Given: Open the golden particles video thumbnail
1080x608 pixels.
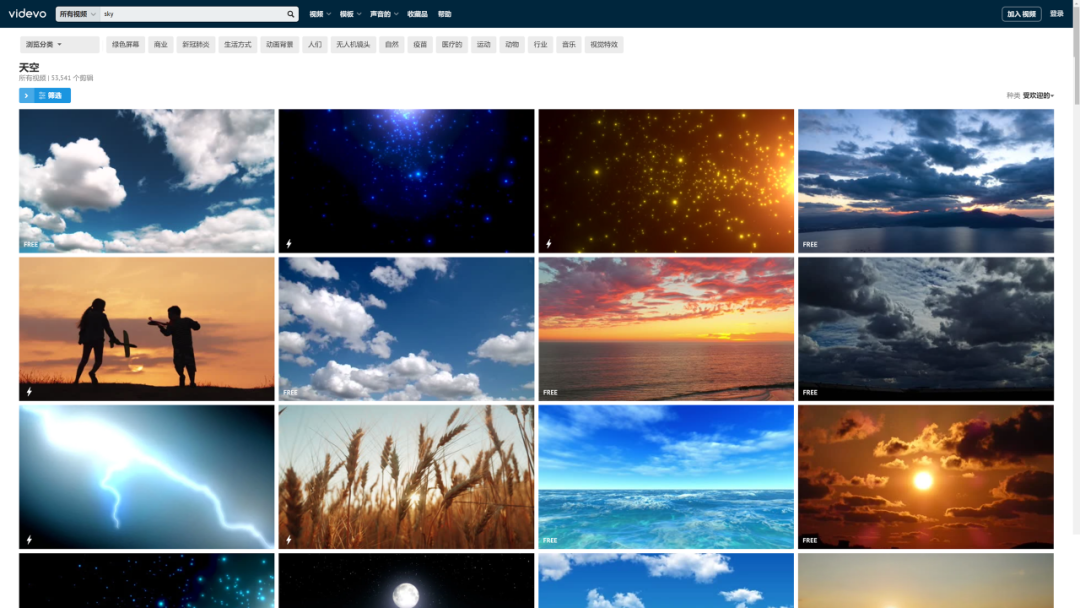Looking at the screenshot, I should click(x=666, y=181).
